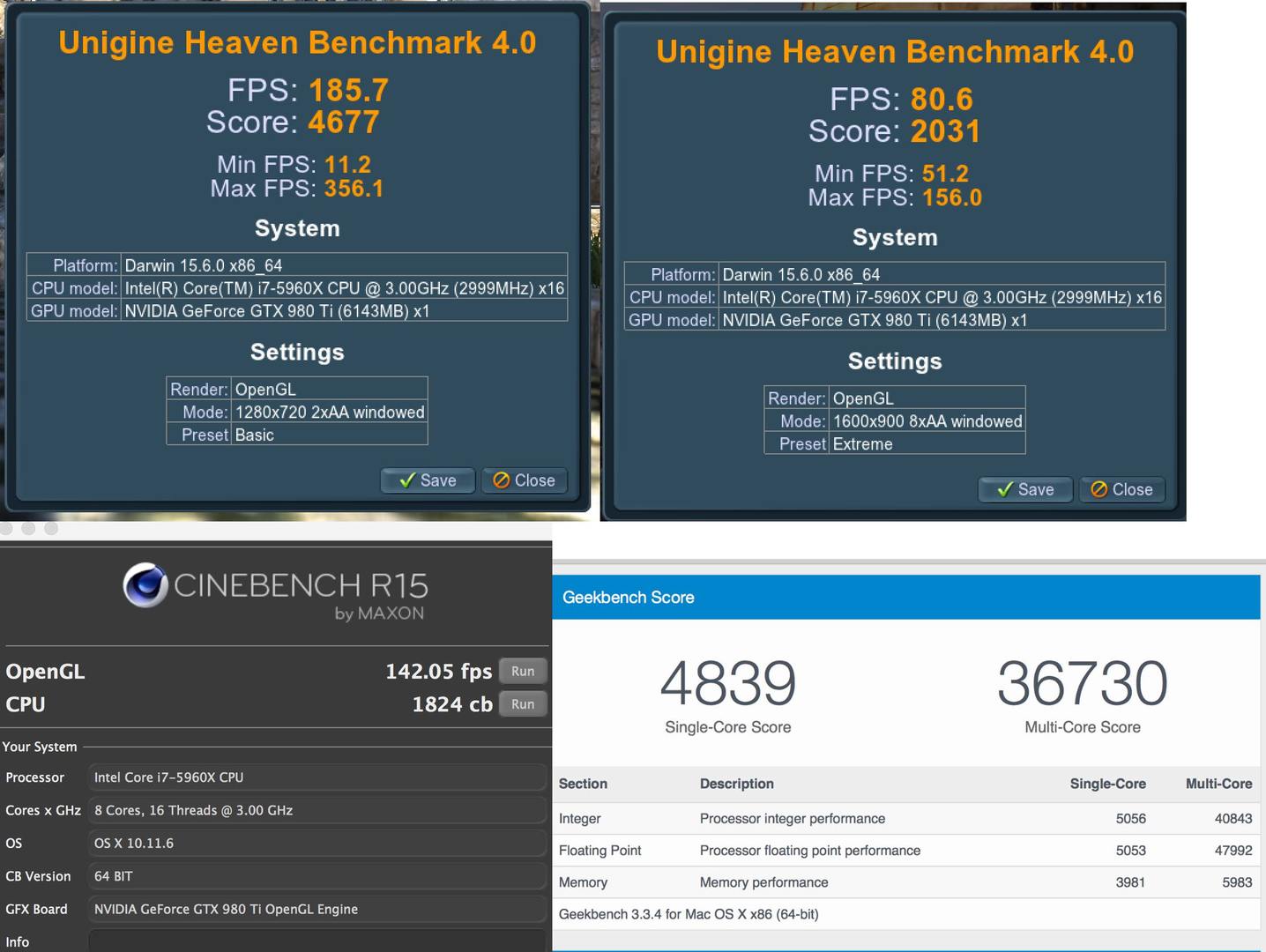Click the OpenGL render cell in the Extreme preset window
Viewport: 1266px width, 952px height.
[x=927, y=398]
